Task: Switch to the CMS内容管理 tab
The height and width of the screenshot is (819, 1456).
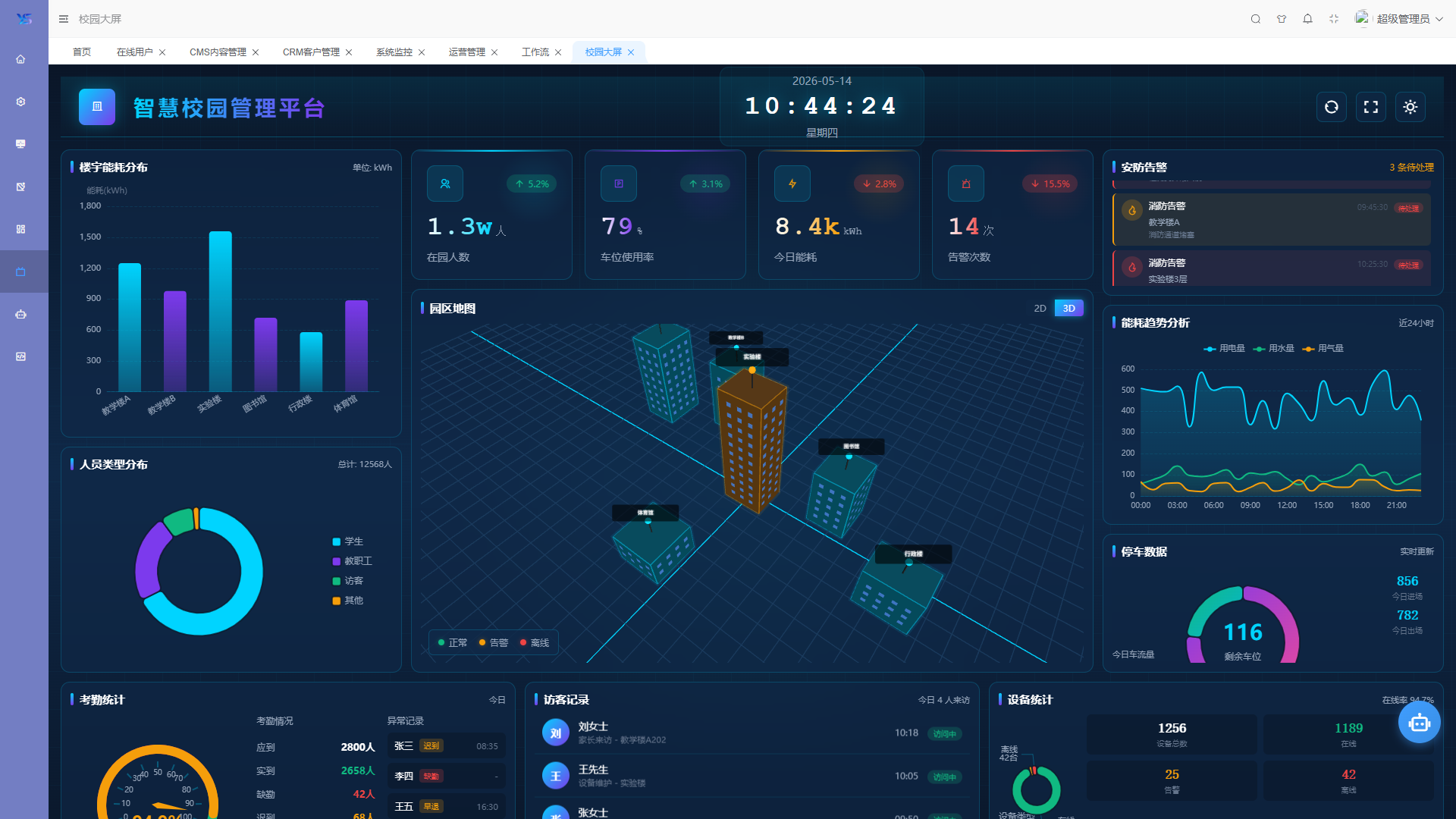Action: 218,52
